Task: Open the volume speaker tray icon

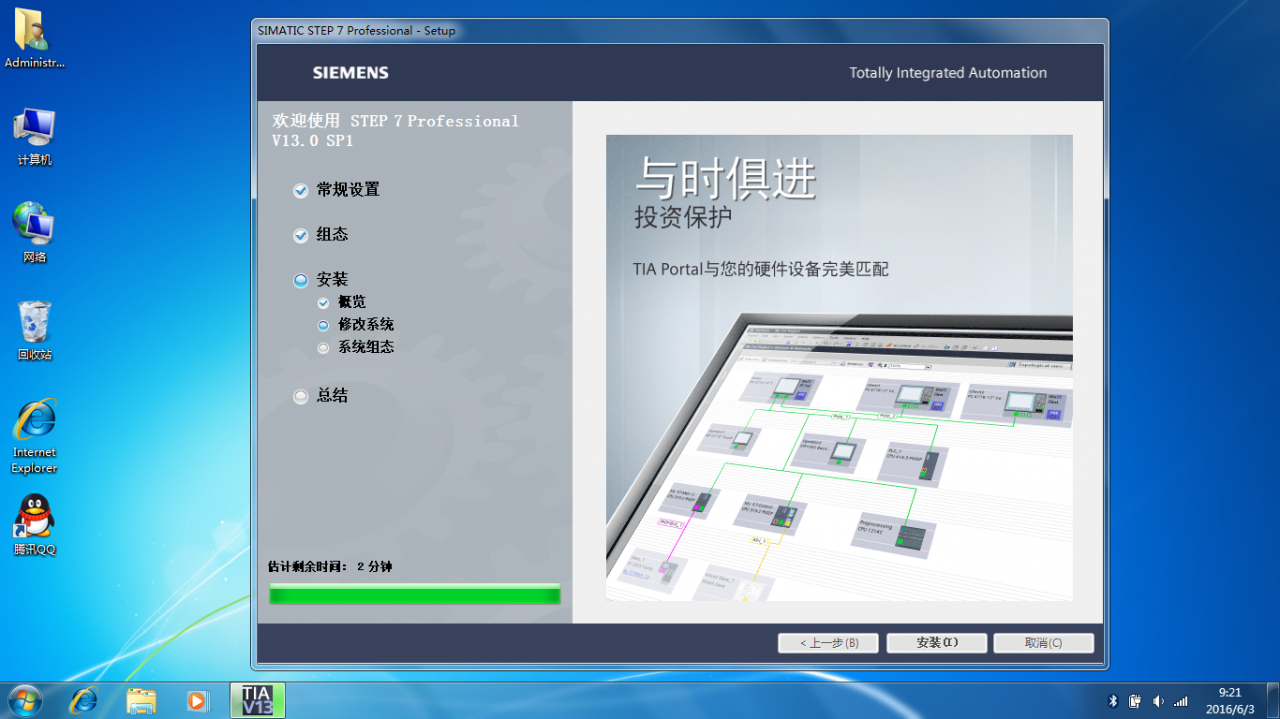Action: click(x=1158, y=701)
